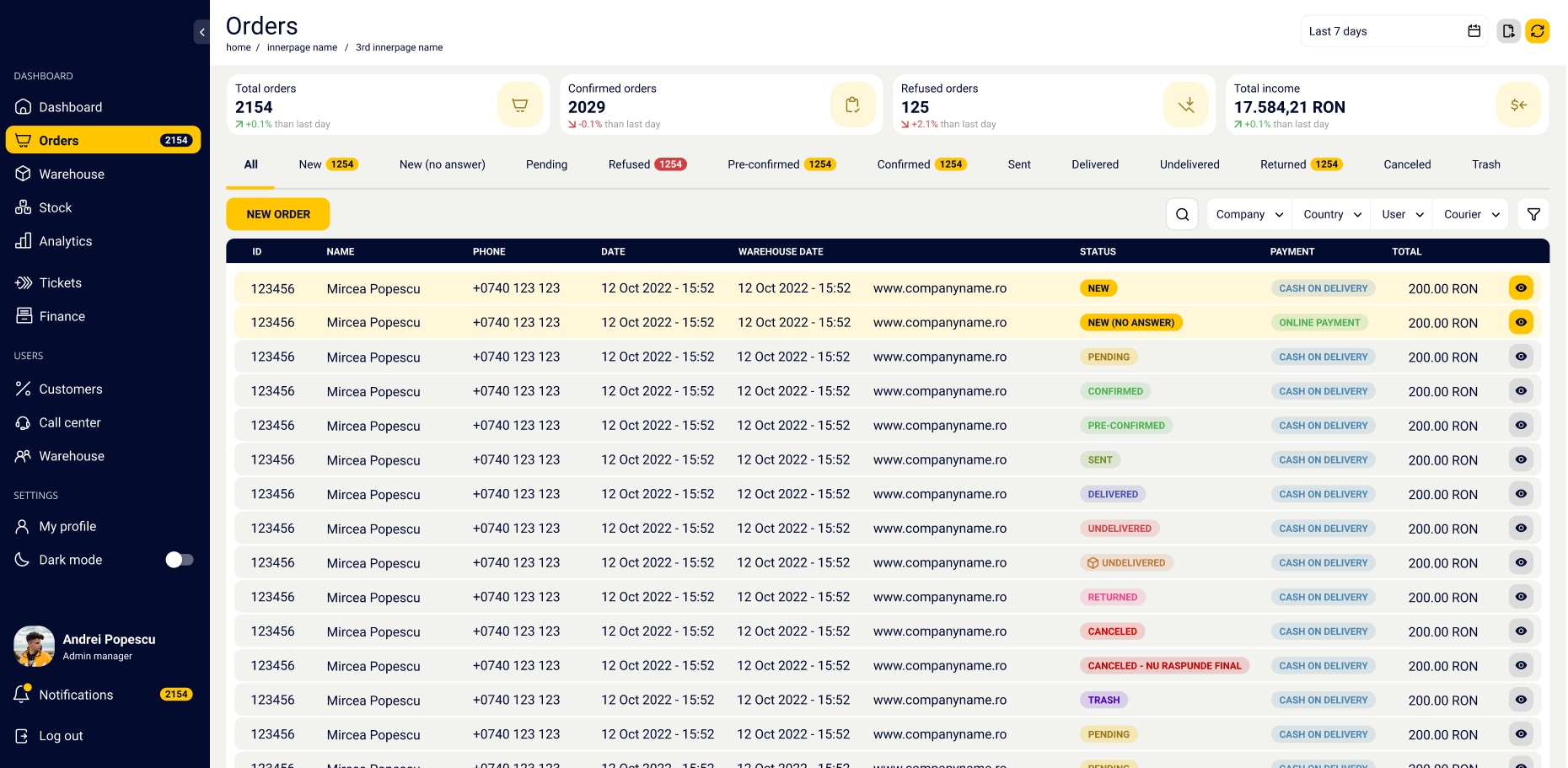Select the Delivered tab

(x=1095, y=164)
